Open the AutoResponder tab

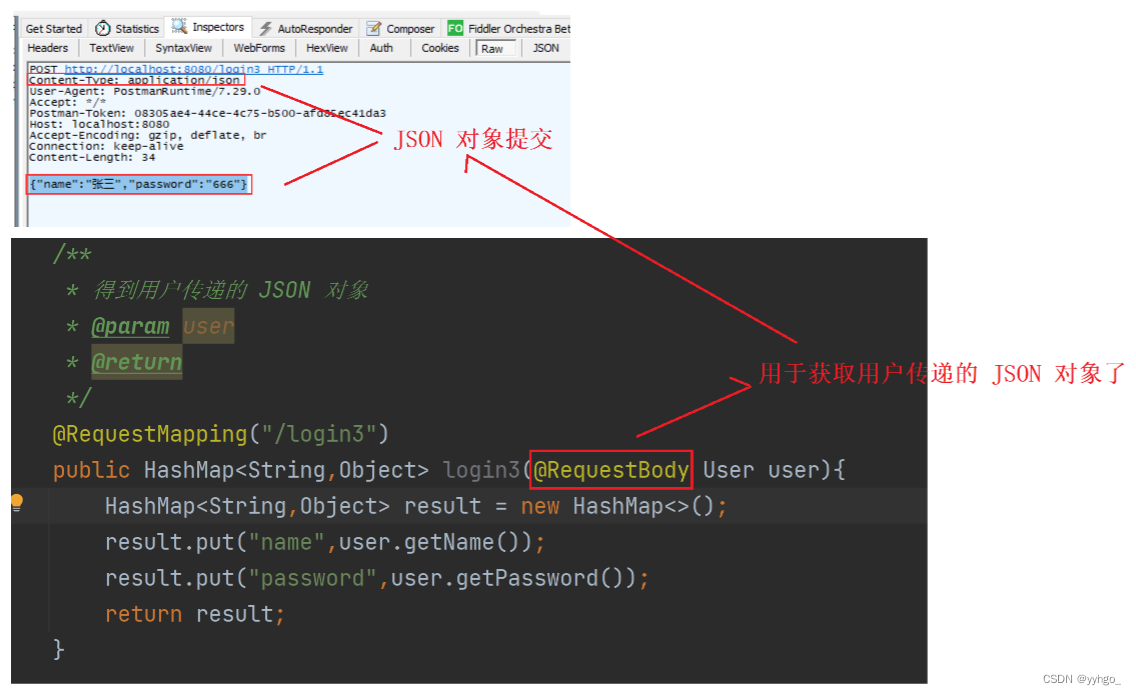point(305,28)
